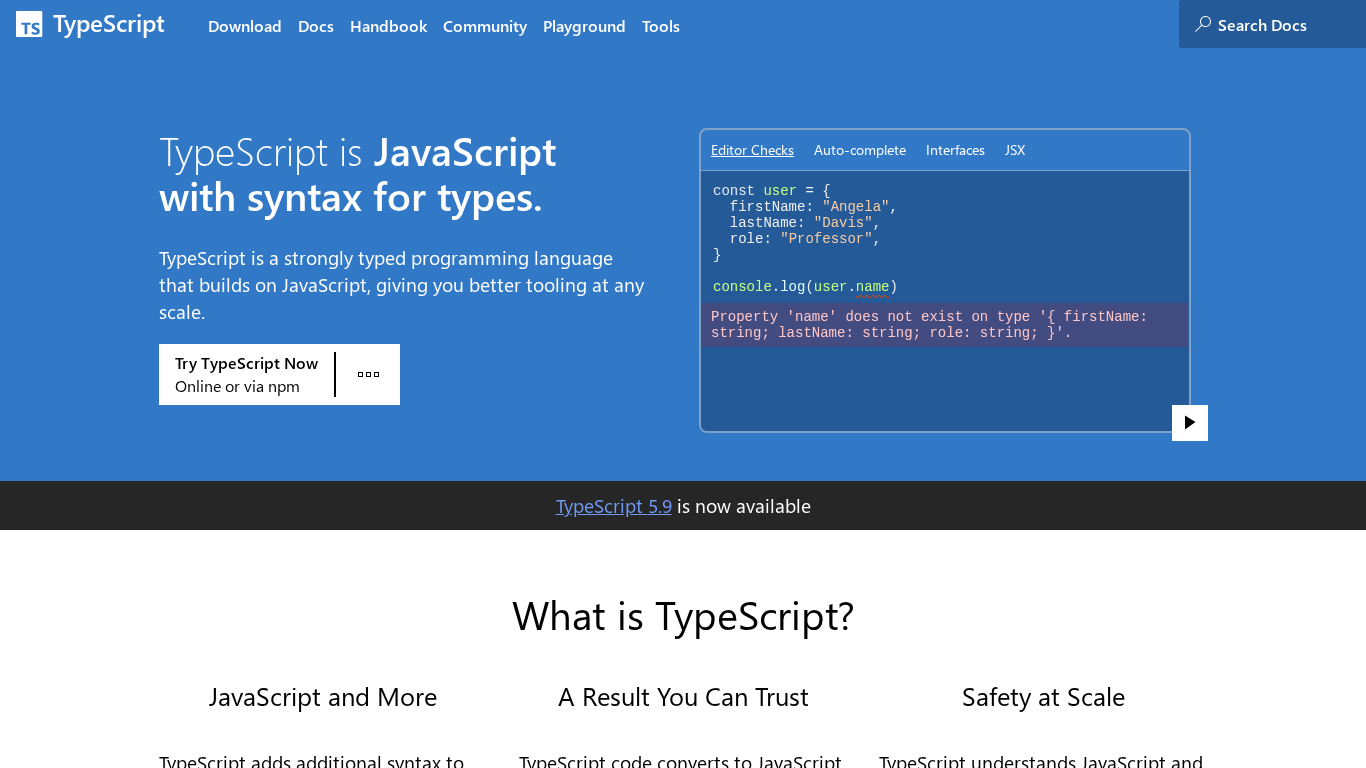The image size is (1366, 768).
Task: Open the Download page
Action: [244, 26]
